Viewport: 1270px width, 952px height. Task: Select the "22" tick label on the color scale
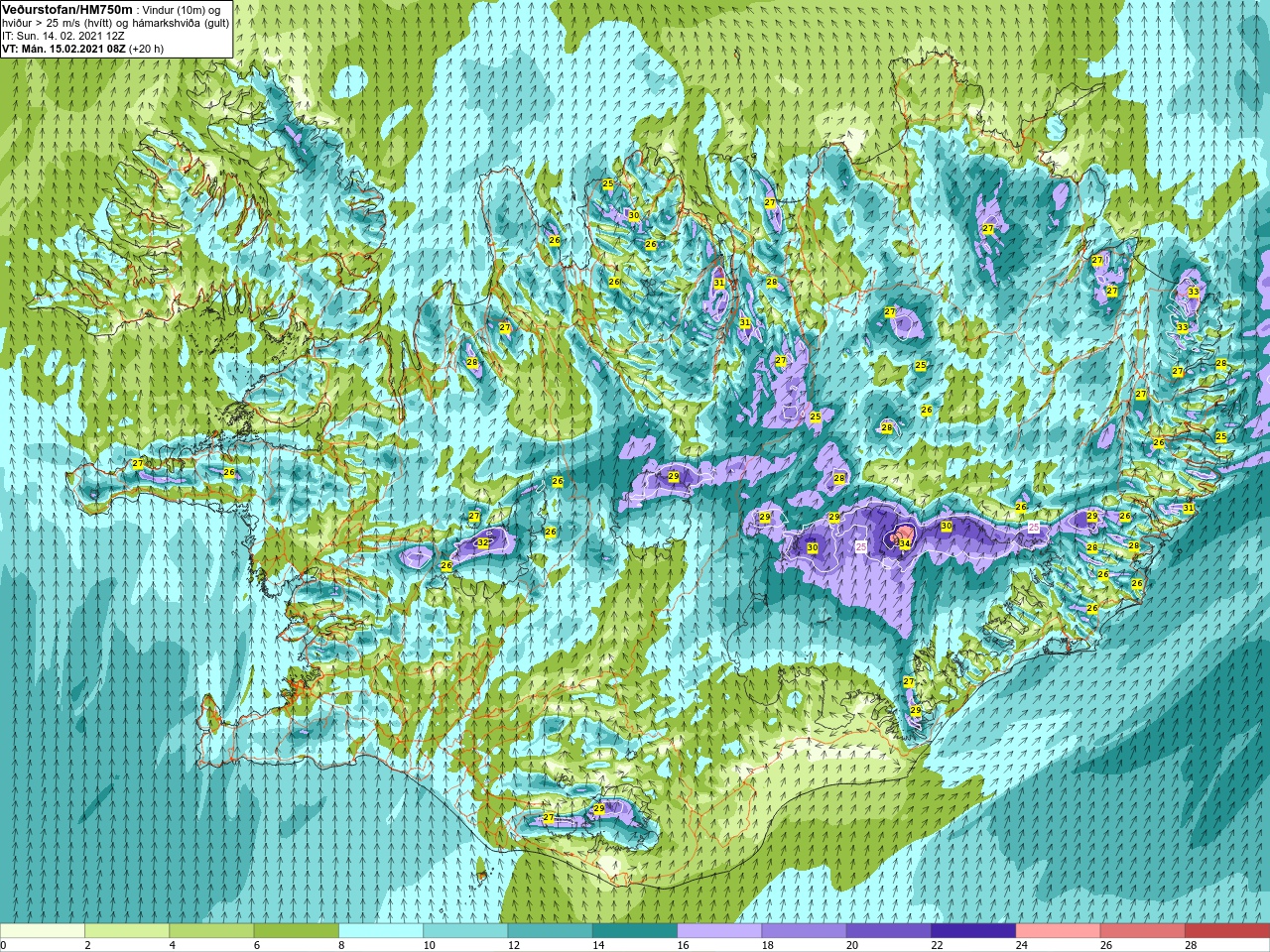click(938, 945)
